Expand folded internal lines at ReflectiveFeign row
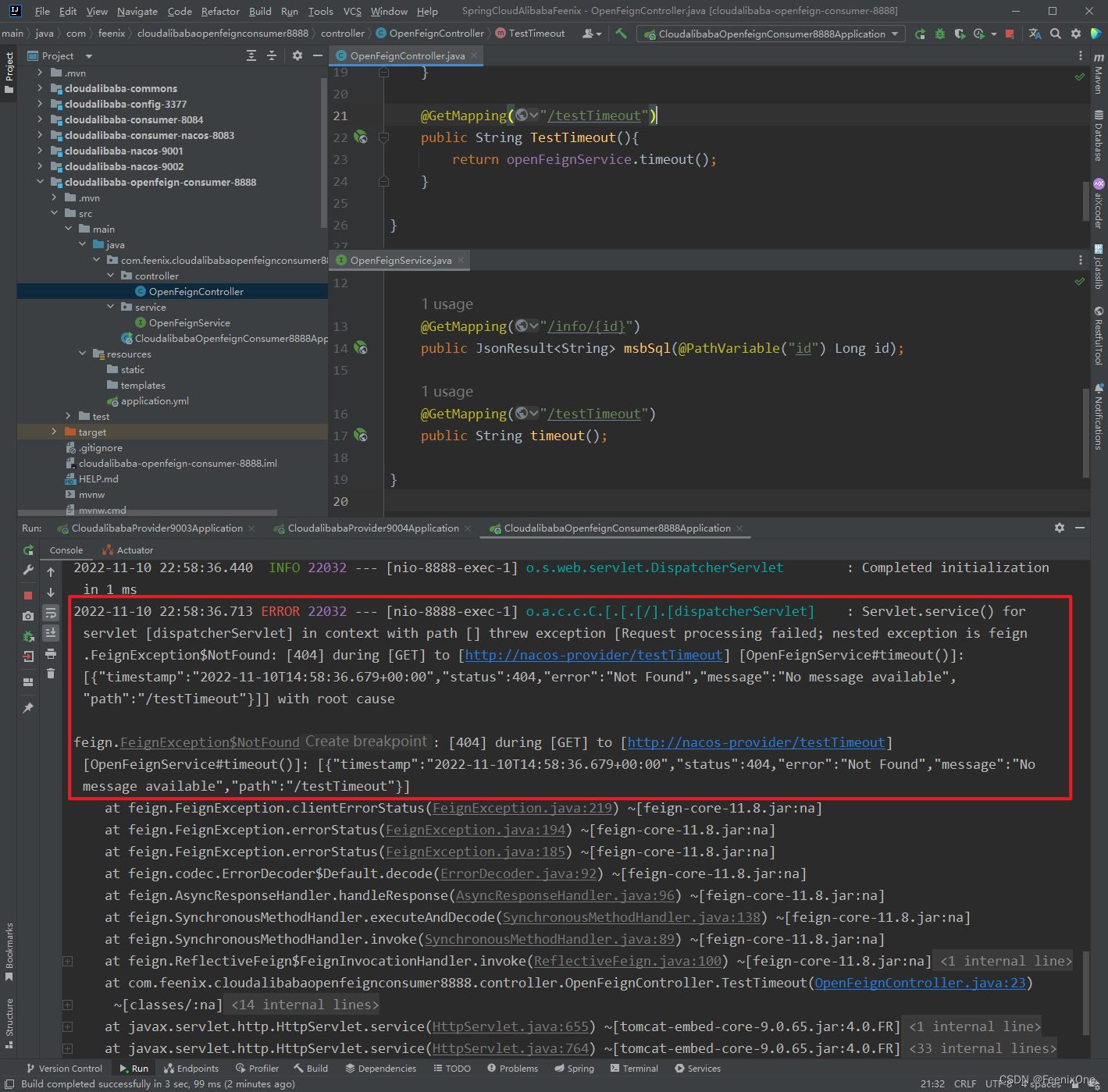This screenshot has height=1092, width=1108. coord(68,961)
